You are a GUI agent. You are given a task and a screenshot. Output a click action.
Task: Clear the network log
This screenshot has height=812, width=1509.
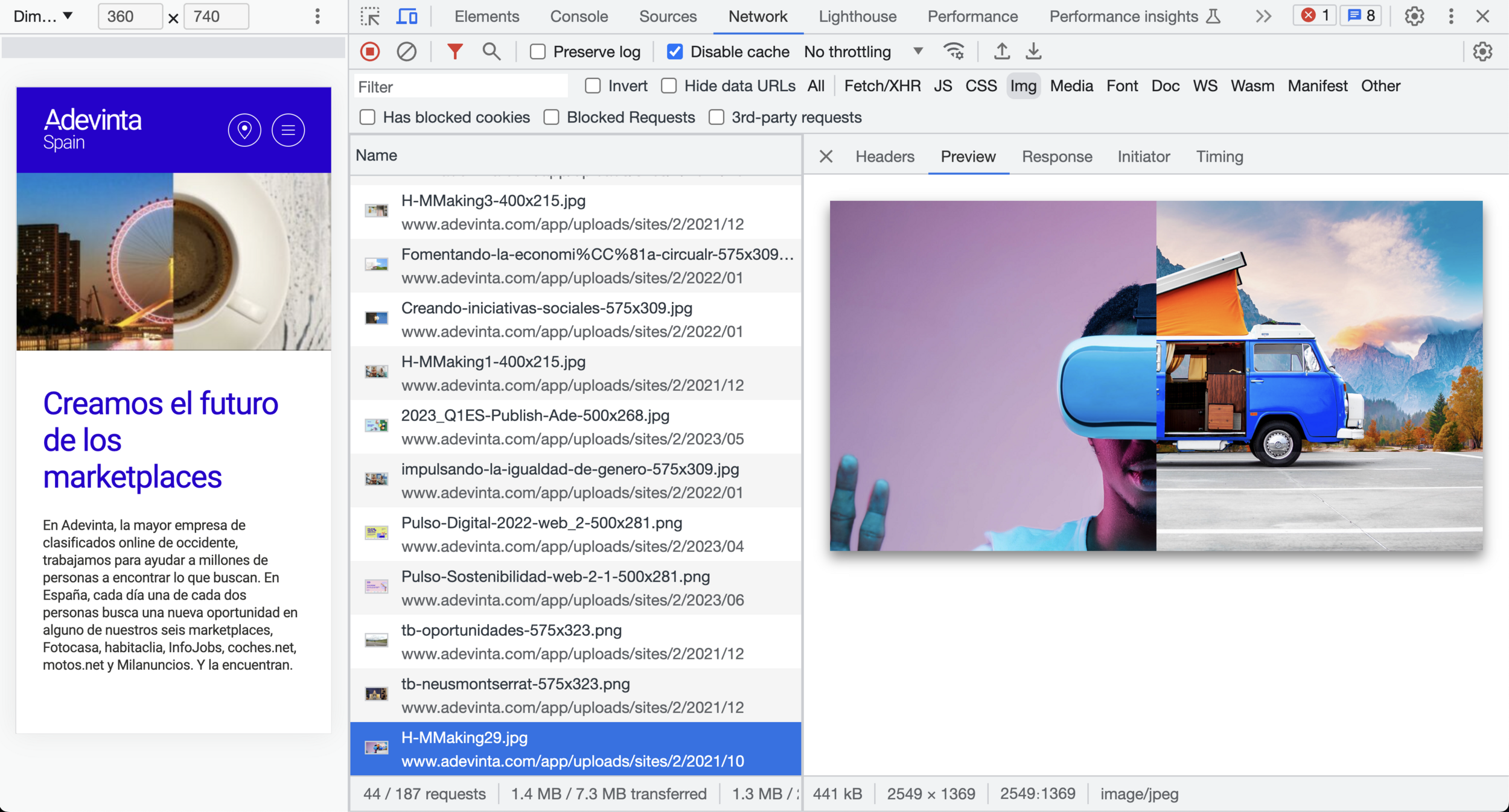(x=406, y=52)
